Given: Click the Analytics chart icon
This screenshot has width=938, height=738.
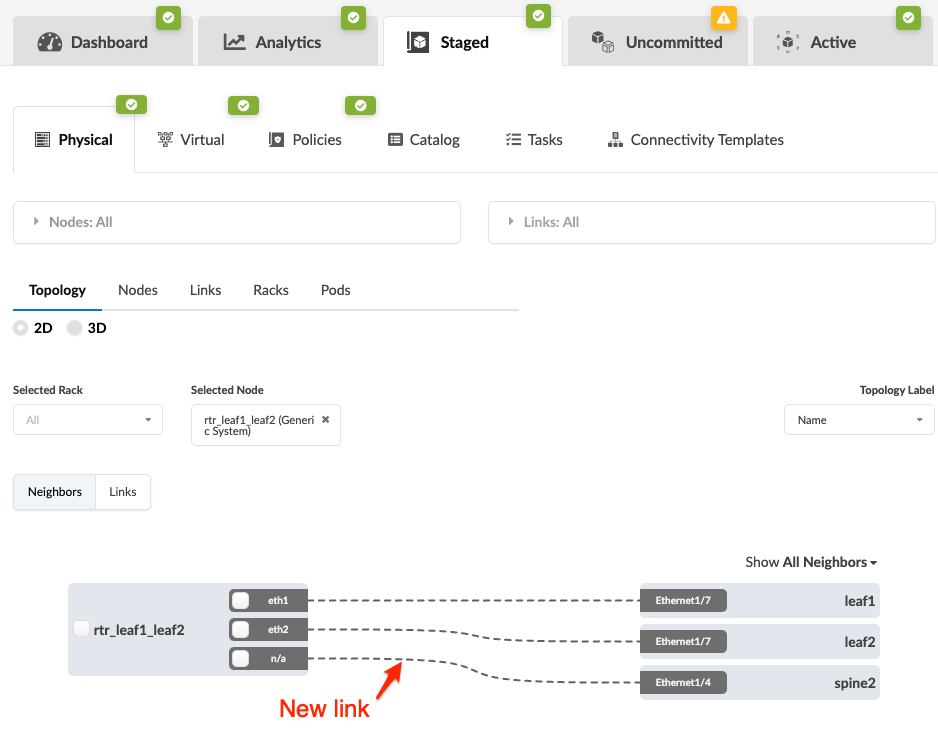Looking at the screenshot, I should (x=235, y=42).
